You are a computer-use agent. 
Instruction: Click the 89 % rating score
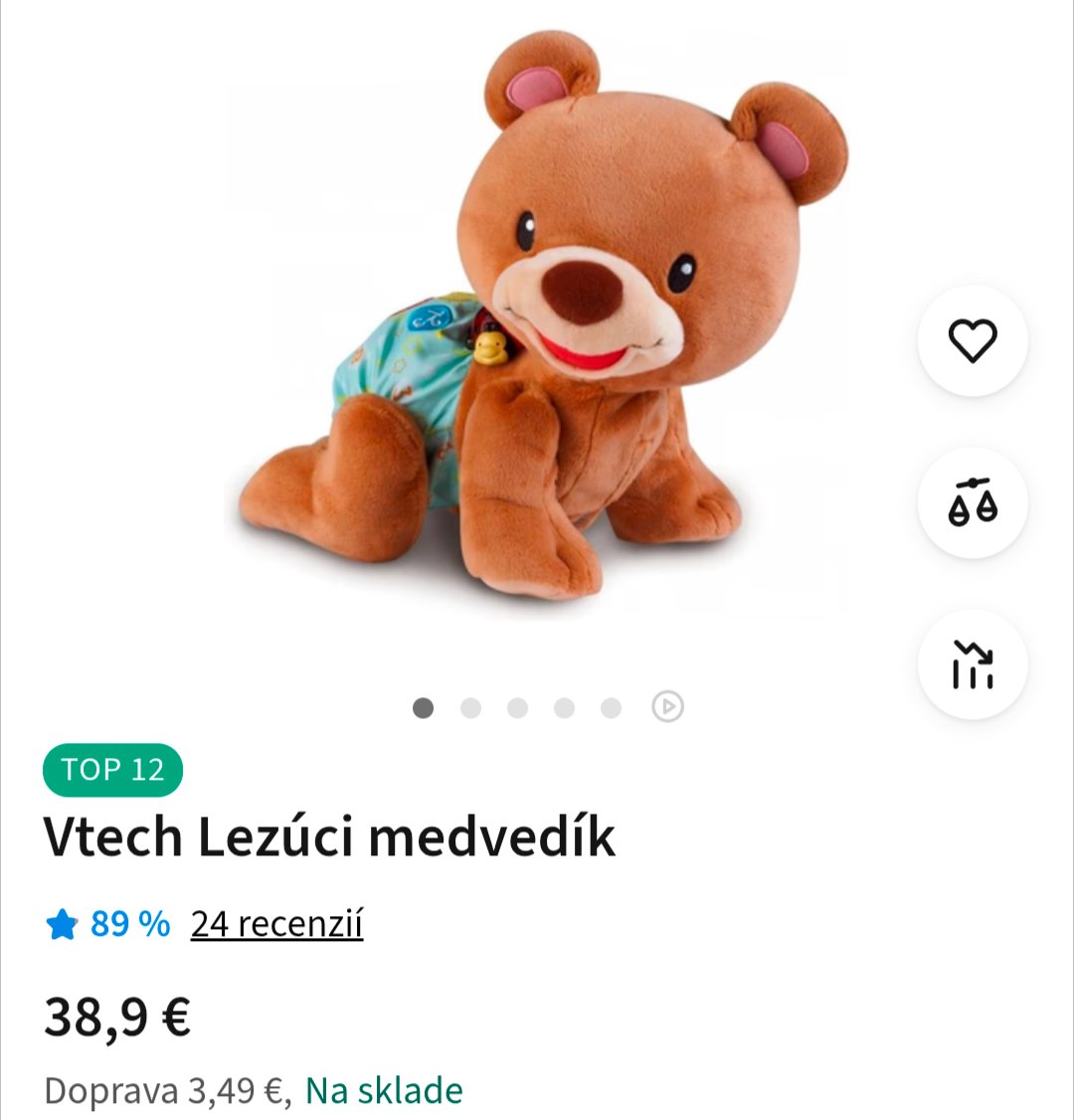[x=130, y=924]
